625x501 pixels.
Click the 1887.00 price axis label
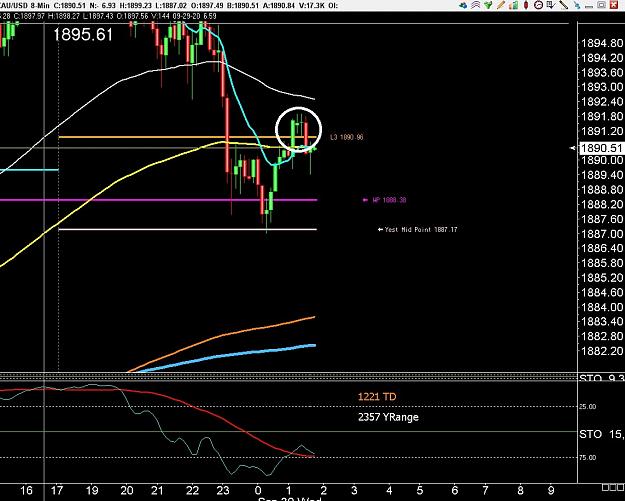(602, 234)
